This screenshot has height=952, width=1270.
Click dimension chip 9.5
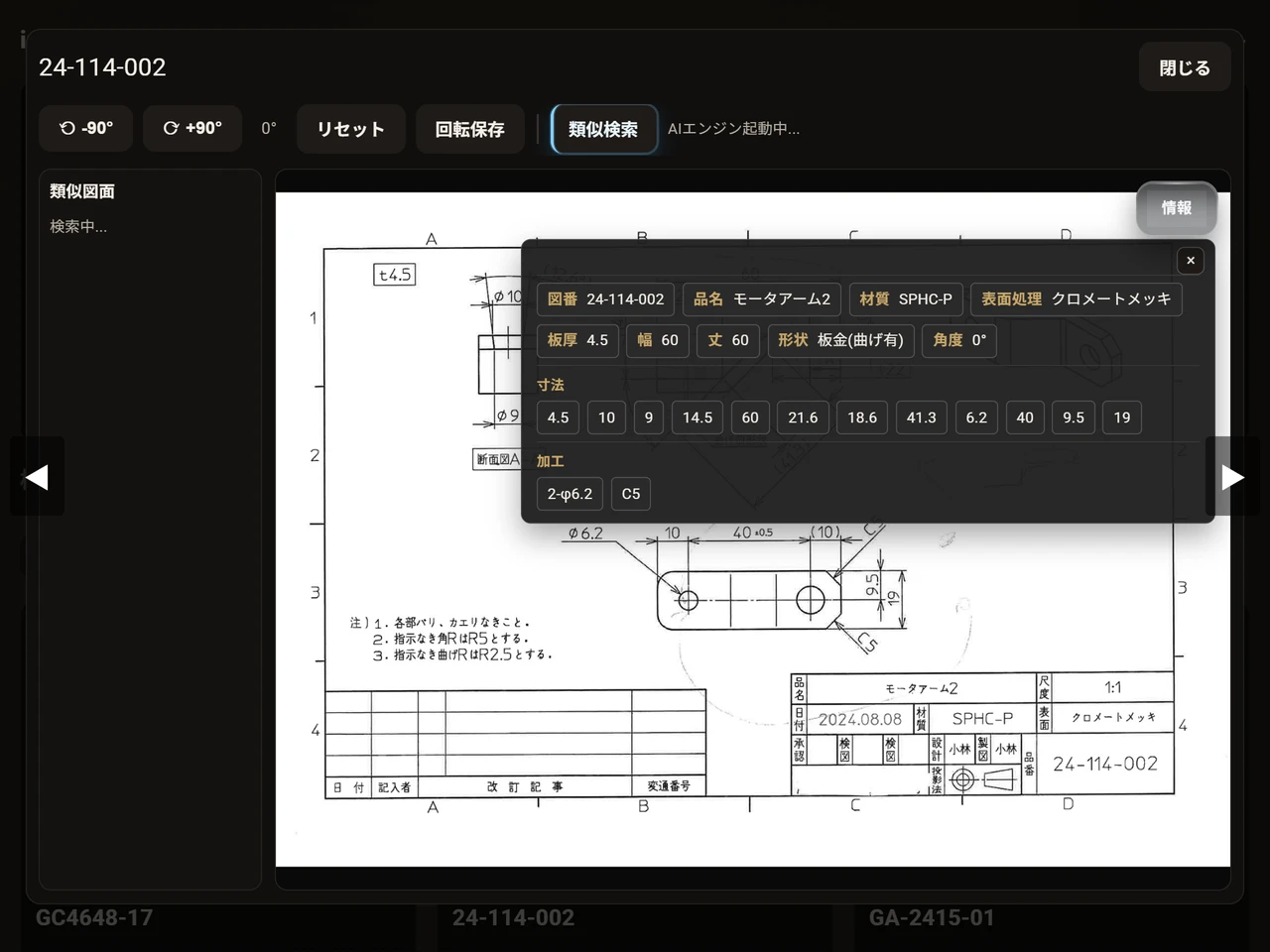1074,417
